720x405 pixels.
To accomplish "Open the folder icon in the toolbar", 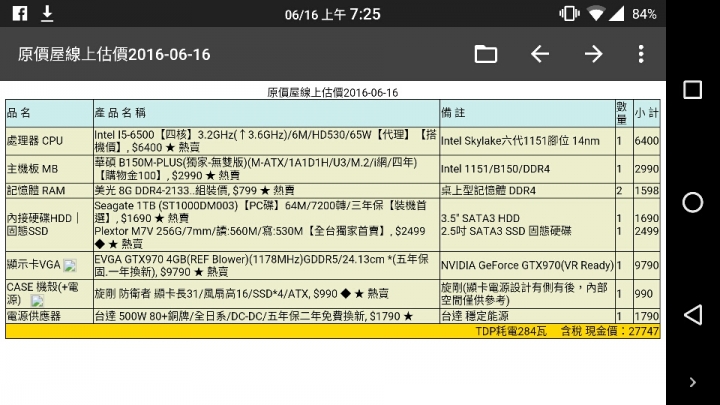I will coord(485,54).
